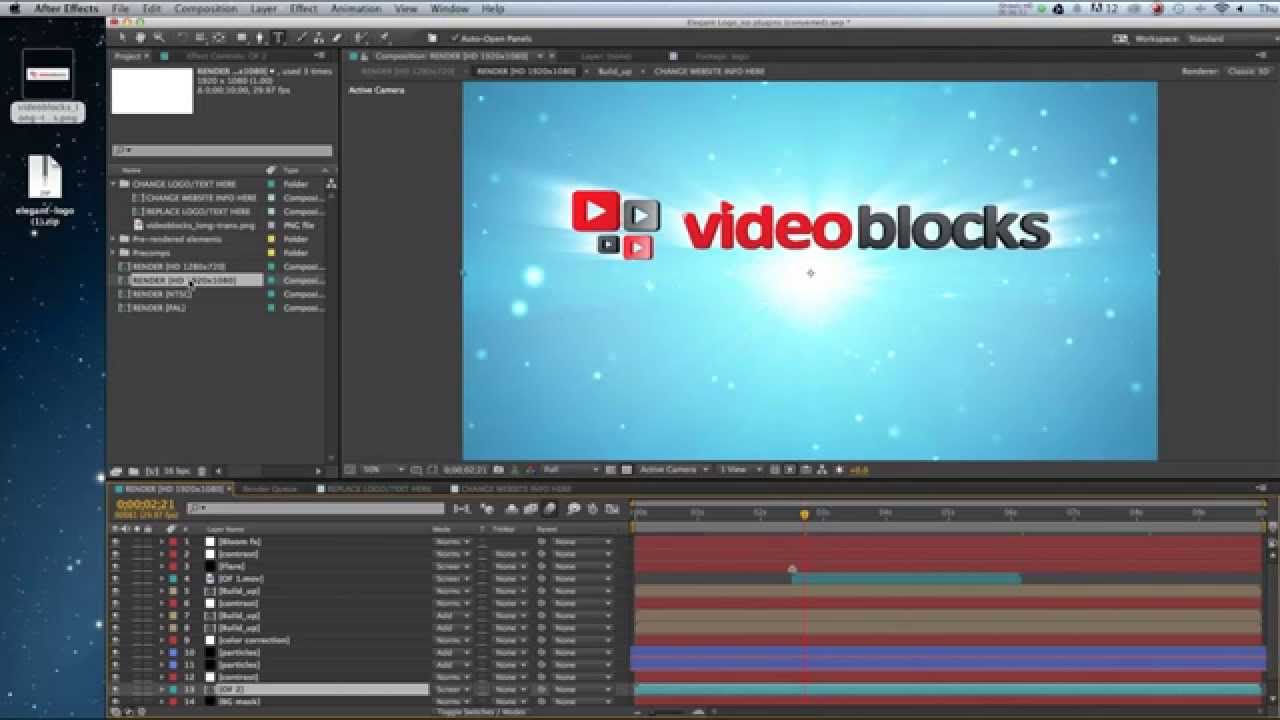Open blend mode dropdown for Bloom fx

(x=451, y=542)
